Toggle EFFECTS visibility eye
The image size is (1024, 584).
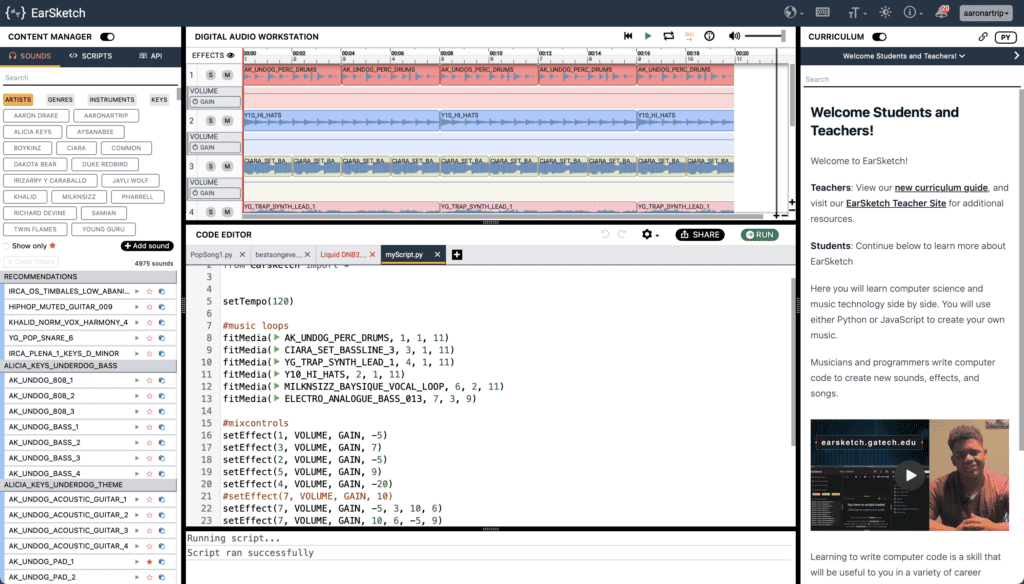tap(231, 56)
